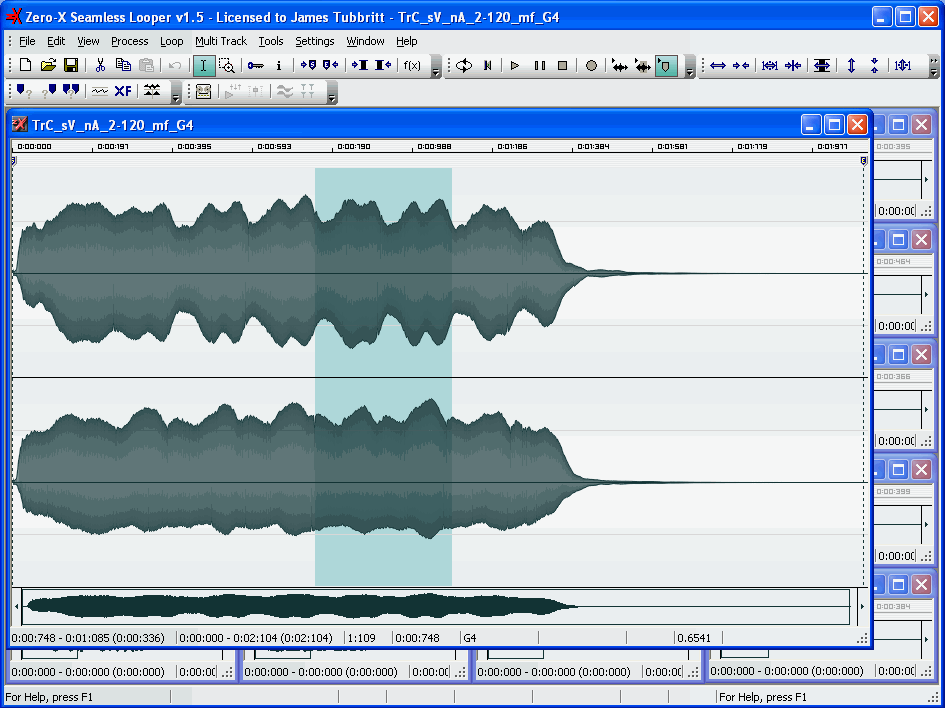The image size is (945, 708).
Task: Open the f(x) function tool
Action: tap(412, 65)
